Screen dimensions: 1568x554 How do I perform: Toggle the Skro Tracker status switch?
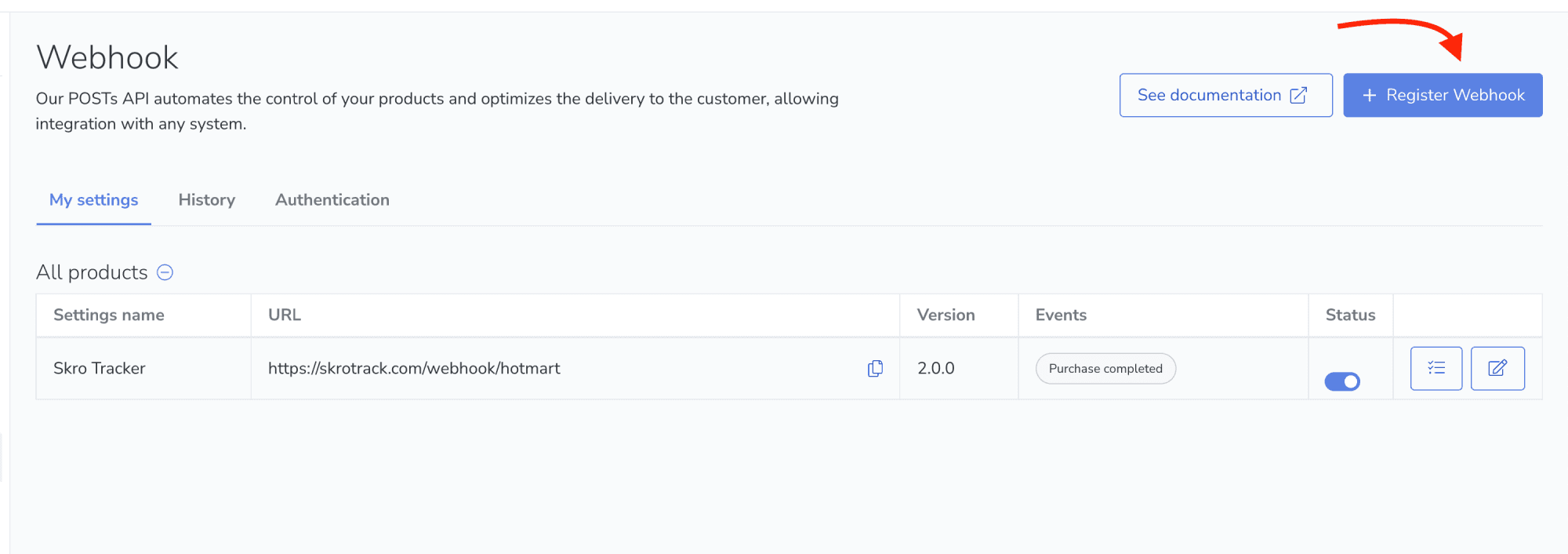click(1342, 381)
